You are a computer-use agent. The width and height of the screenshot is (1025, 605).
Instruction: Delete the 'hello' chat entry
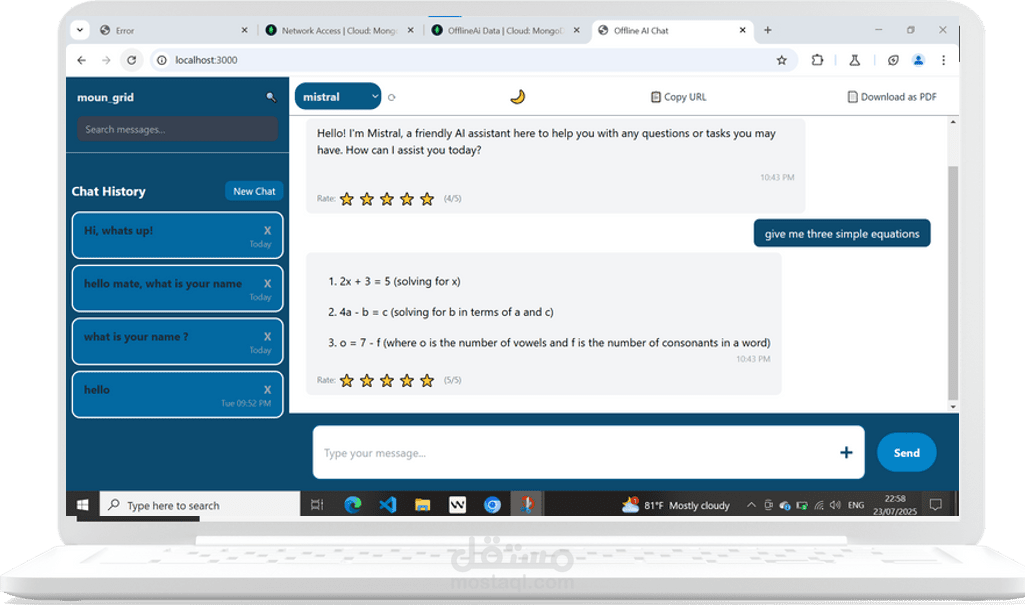click(267, 389)
